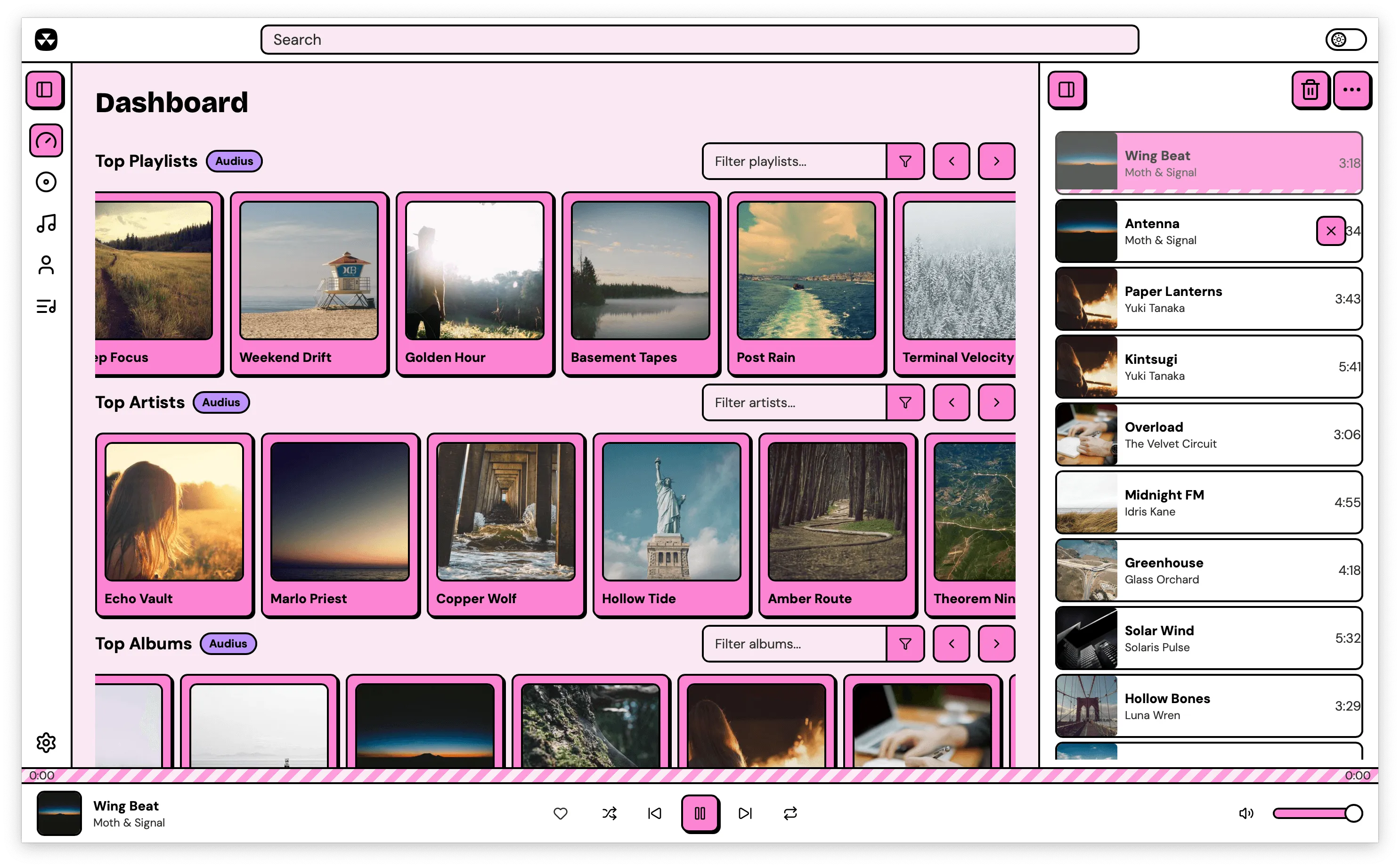Open the Albums disc icon page
The image size is (1400, 868).
click(46, 182)
